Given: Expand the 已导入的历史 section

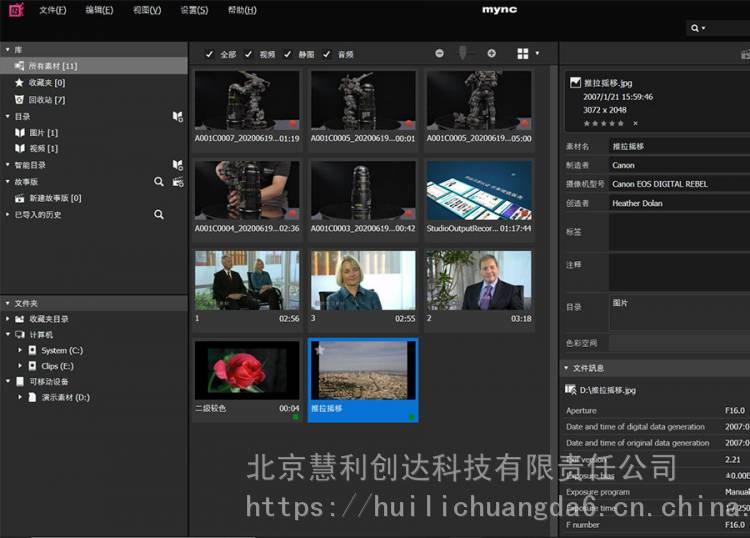Looking at the screenshot, I should [x=7, y=214].
